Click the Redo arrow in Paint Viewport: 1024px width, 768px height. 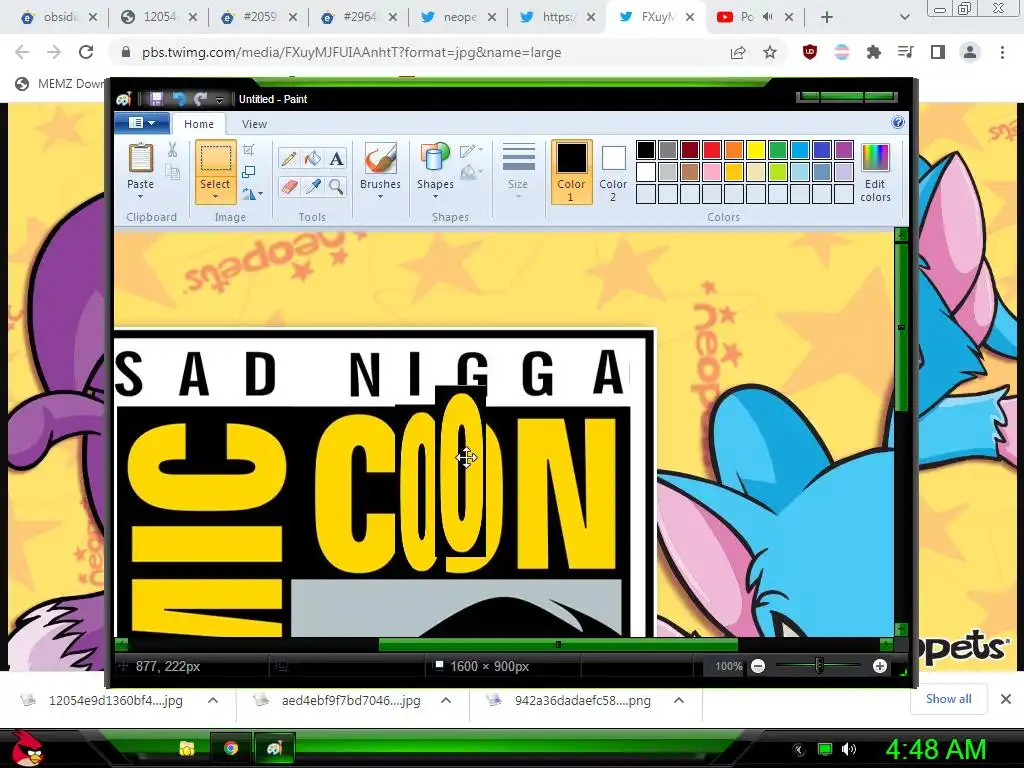pos(200,99)
